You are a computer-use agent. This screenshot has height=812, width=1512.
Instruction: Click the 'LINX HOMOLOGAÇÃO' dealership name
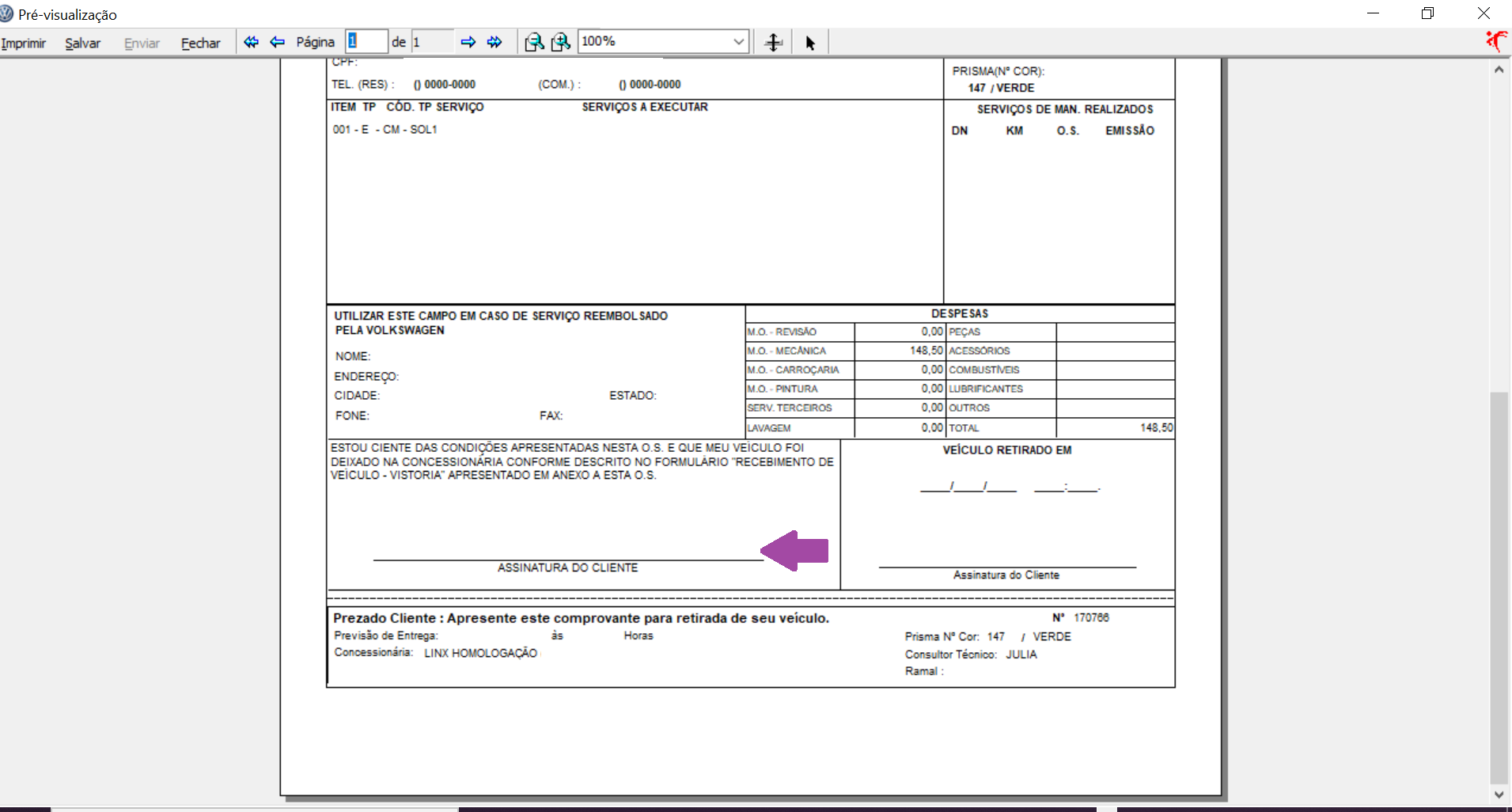tap(480, 653)
